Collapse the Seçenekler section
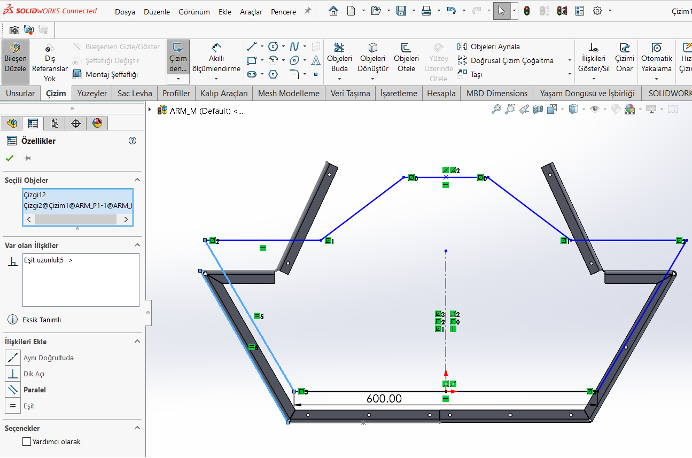 click(137, 428)
